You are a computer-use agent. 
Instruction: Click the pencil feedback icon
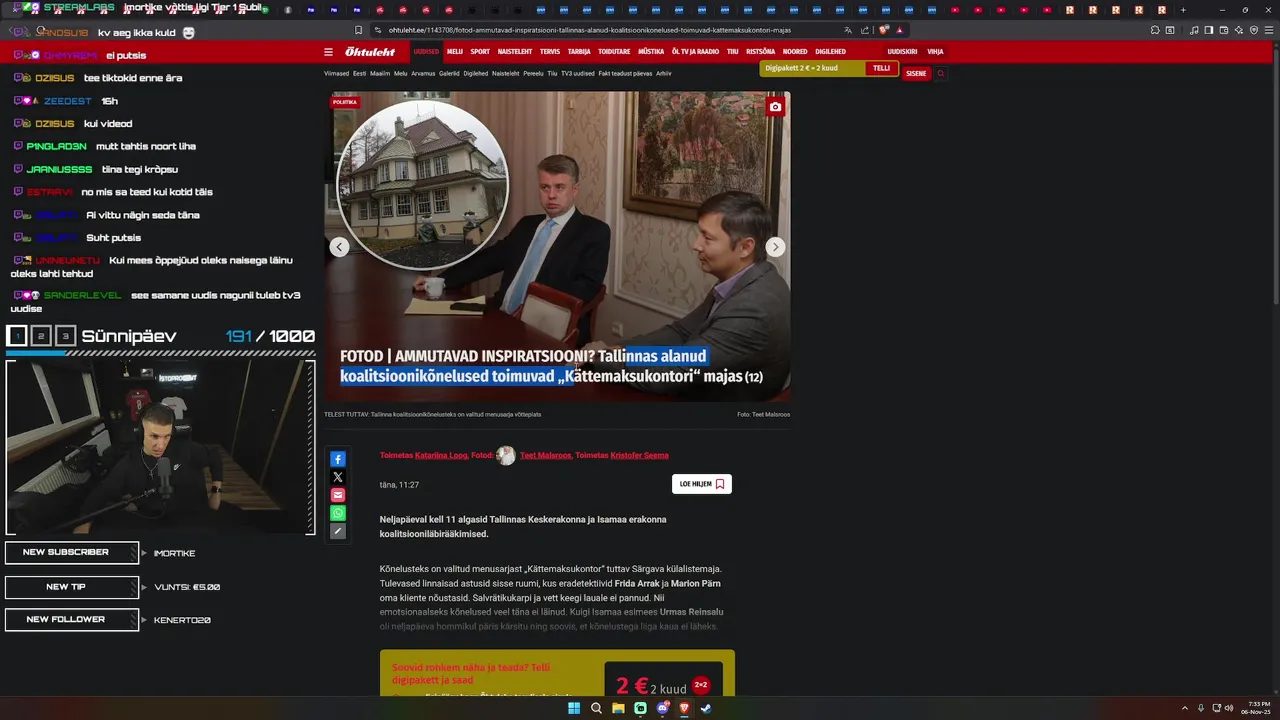338,531
